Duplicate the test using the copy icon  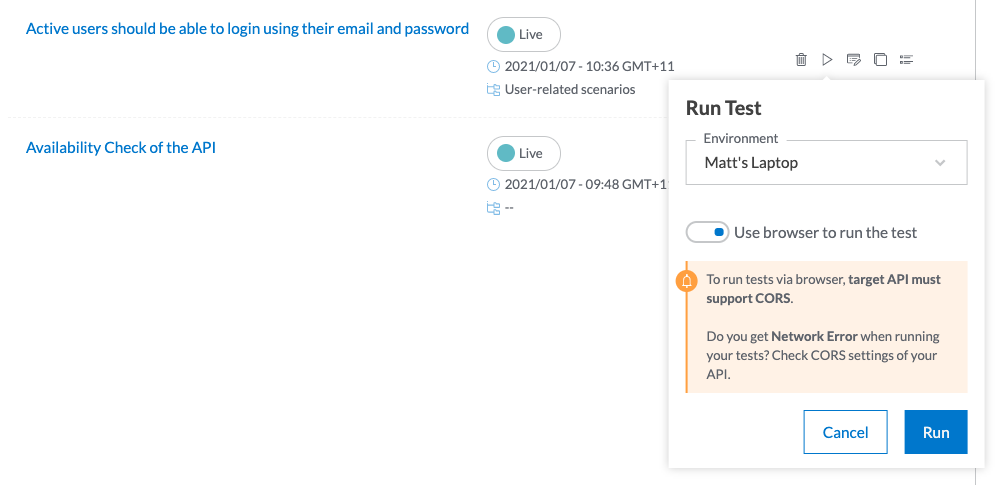[x=880, y=60]
